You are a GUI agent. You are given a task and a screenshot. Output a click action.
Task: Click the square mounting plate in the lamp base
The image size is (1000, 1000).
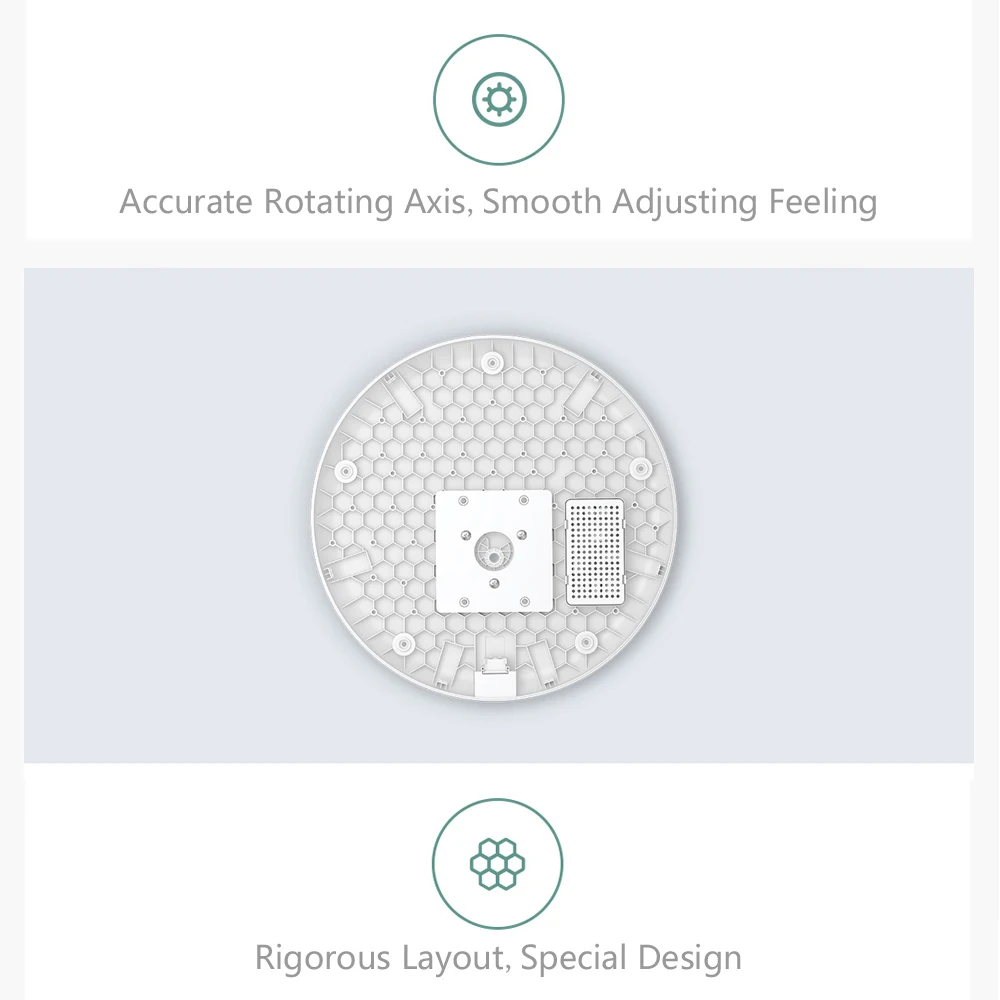pos(494,552)
